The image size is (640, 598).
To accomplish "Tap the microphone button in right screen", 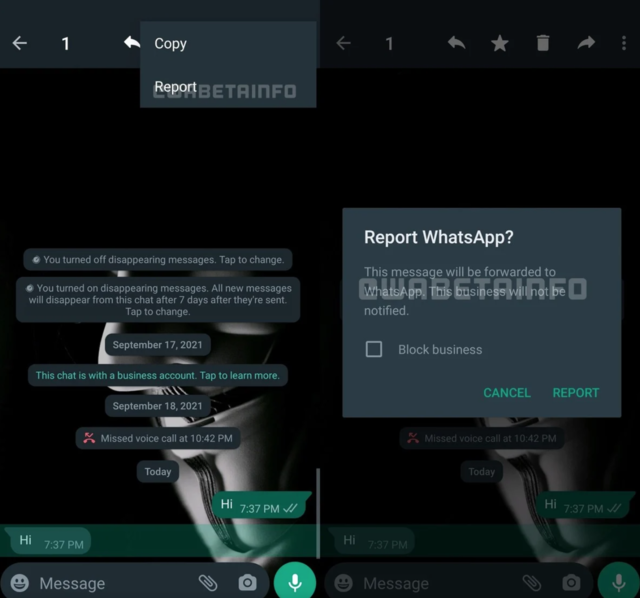I will (618, 581).
